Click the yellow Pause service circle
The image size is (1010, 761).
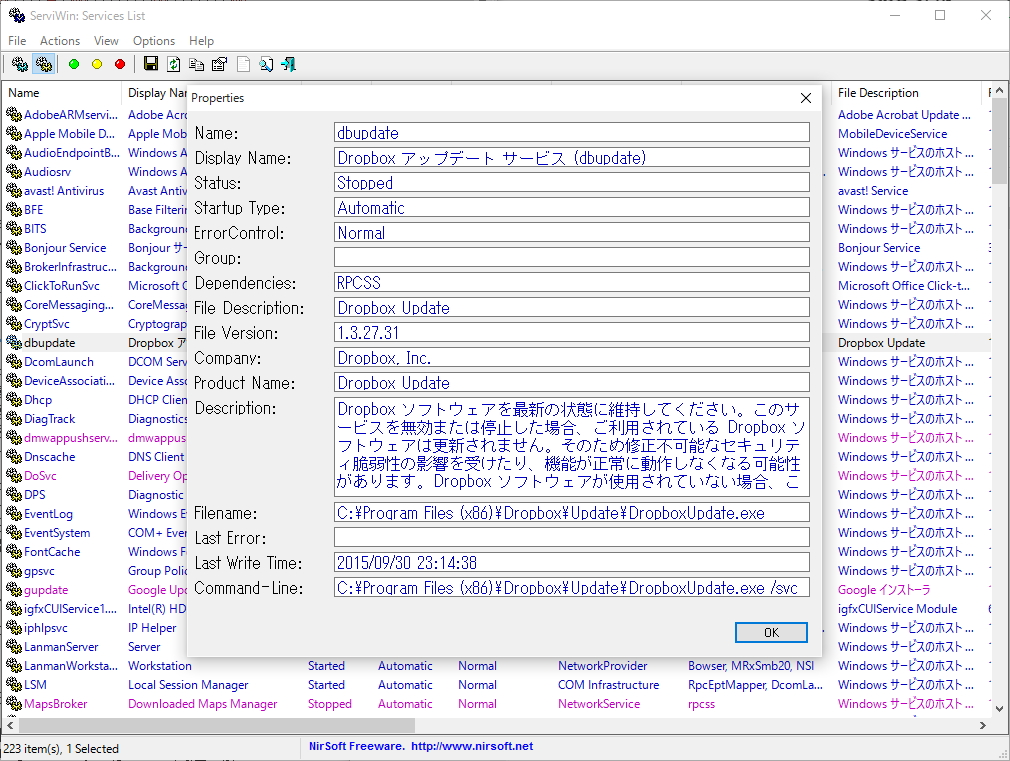pos(95,63)
